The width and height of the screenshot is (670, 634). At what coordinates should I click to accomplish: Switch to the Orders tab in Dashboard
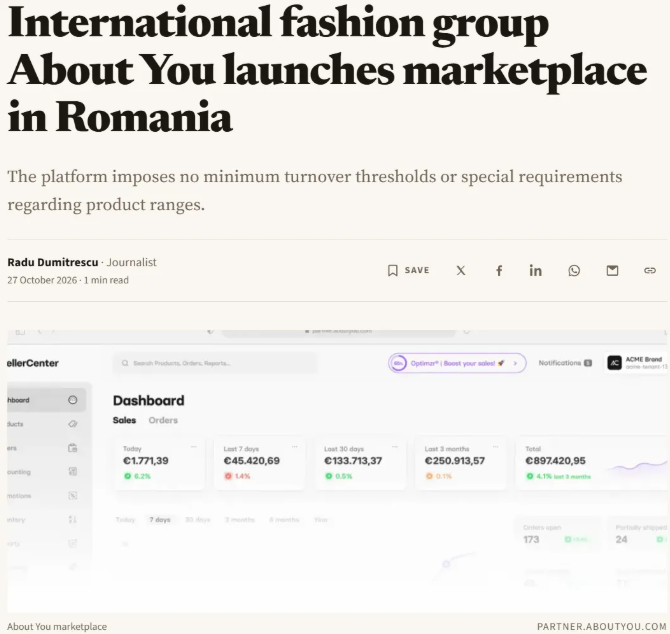[x=163, y=420]
